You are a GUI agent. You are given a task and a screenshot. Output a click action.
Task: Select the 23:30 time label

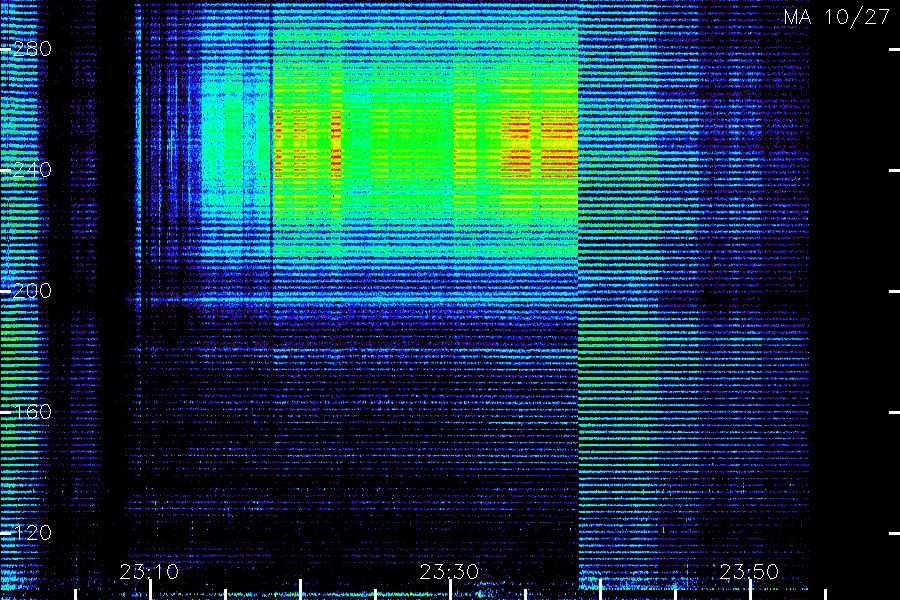[x=449, y=572]
